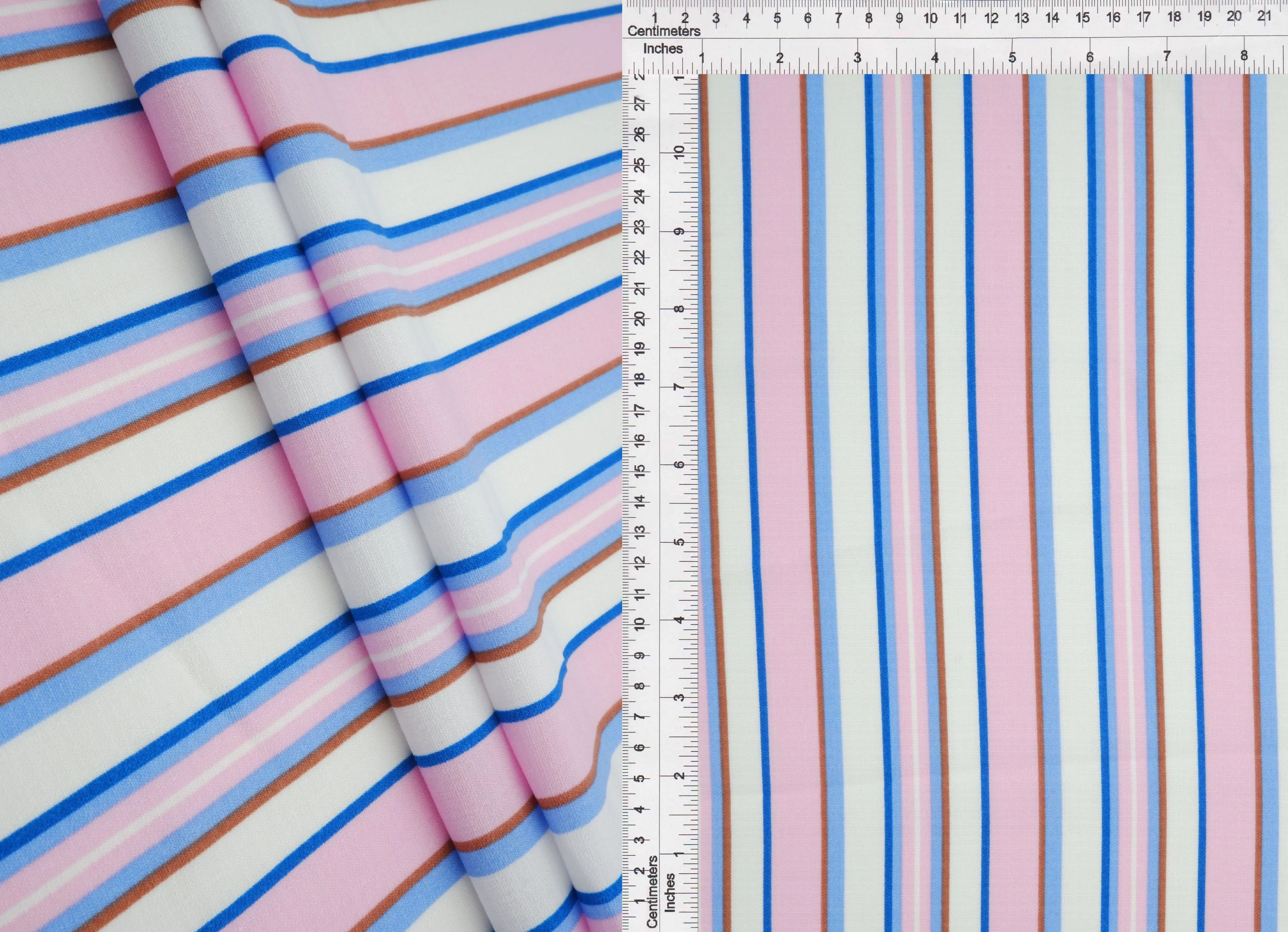Click the 10 mark on the top centimeter ruler
1288x932 pixels.
pyautogui.click(x=930, y=18)
